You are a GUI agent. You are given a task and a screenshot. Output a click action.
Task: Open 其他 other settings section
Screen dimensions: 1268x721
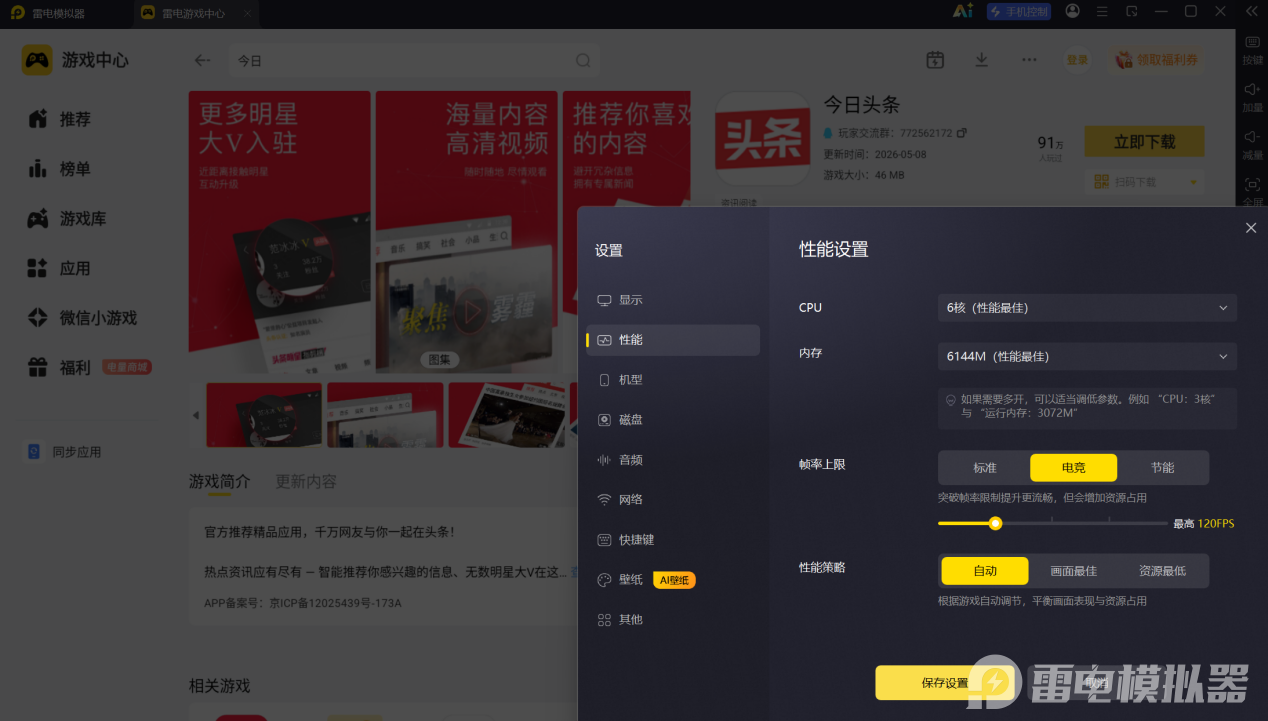672,620
